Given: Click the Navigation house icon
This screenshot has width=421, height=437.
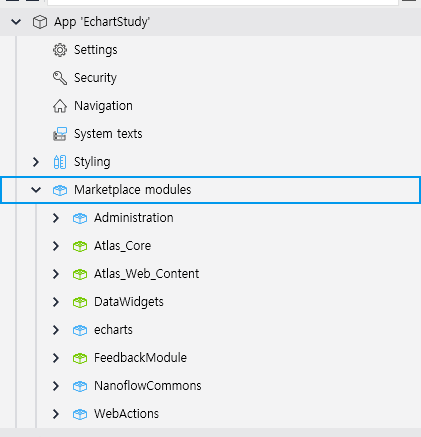Looking at the screenshot, I should (x=60, y=106).
